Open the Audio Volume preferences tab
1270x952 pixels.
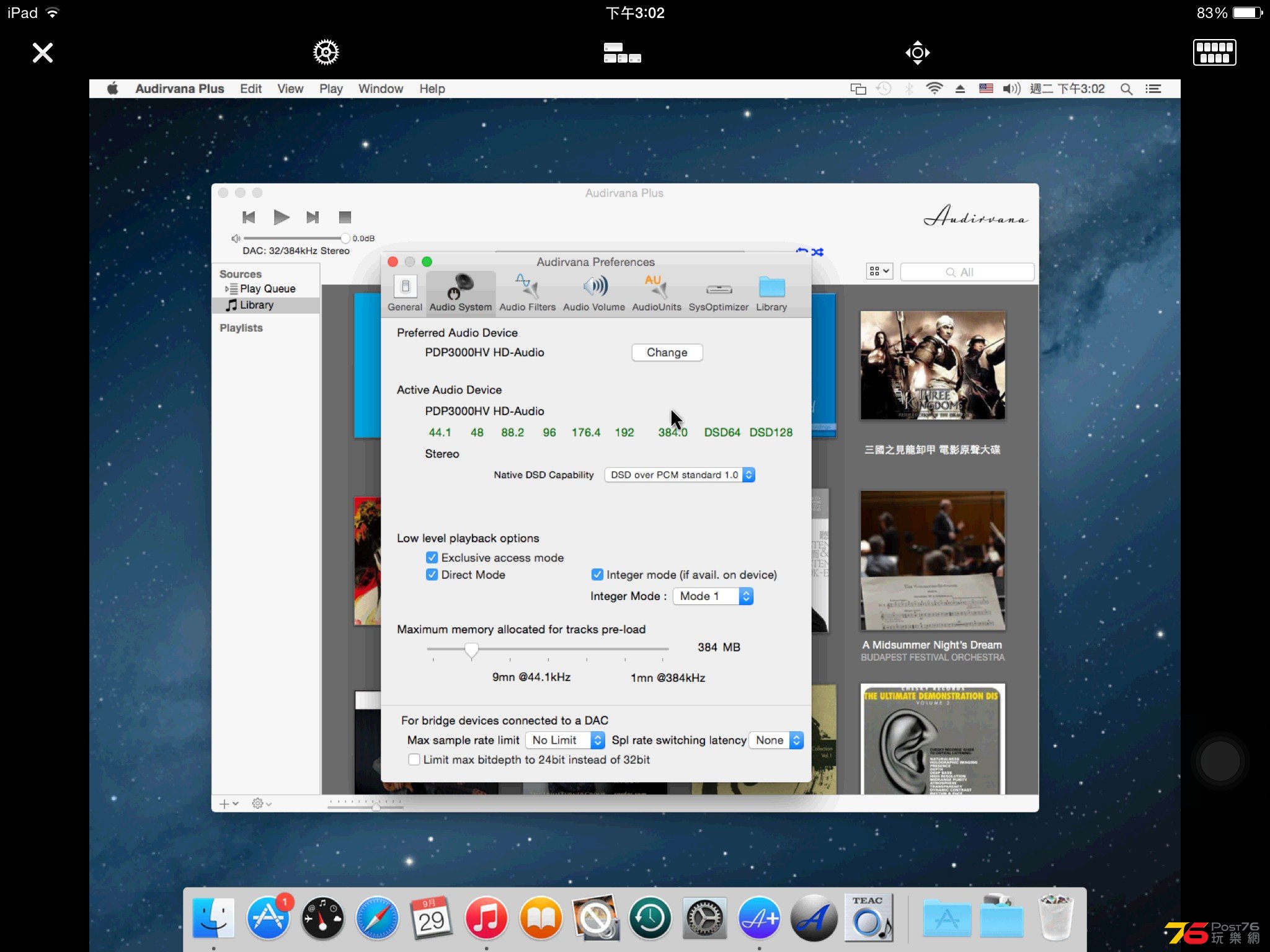[594, 293]
